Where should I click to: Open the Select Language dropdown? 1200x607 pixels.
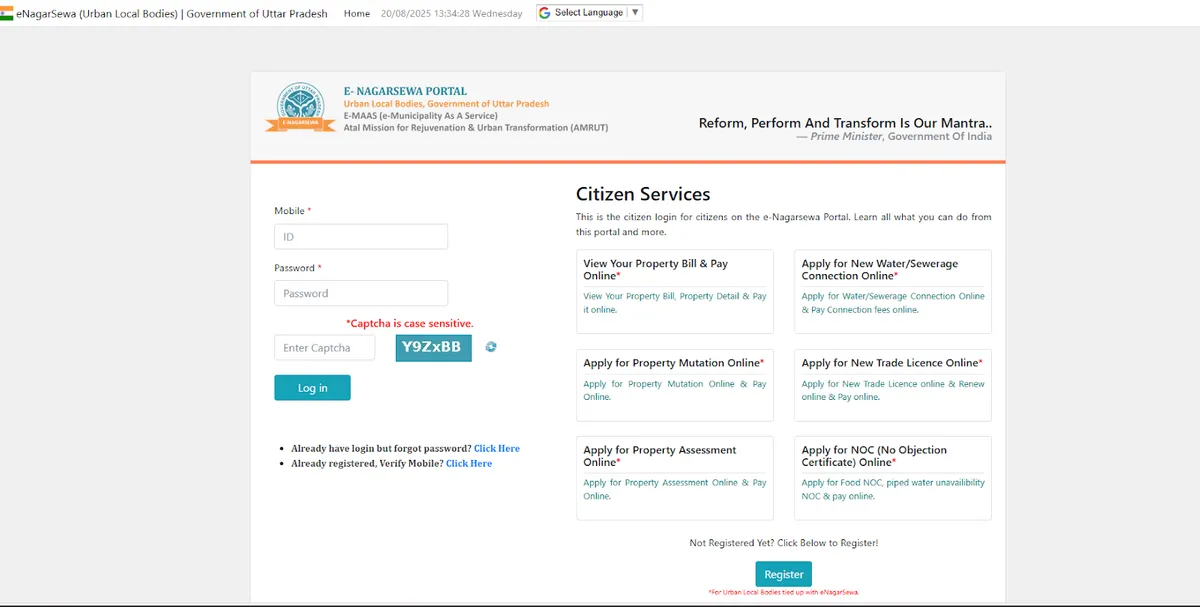tap(590, 13)
